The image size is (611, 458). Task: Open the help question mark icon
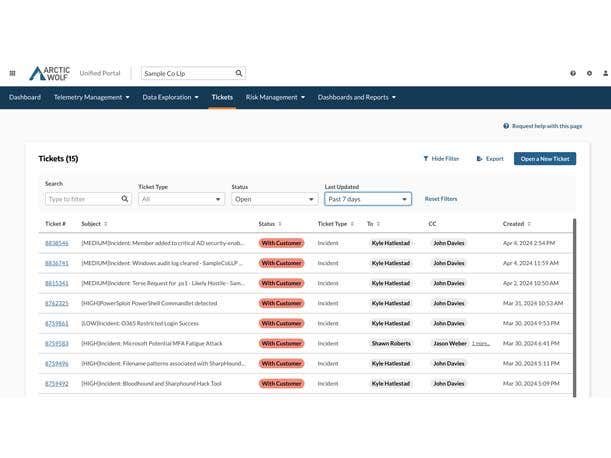coord(573,73)
